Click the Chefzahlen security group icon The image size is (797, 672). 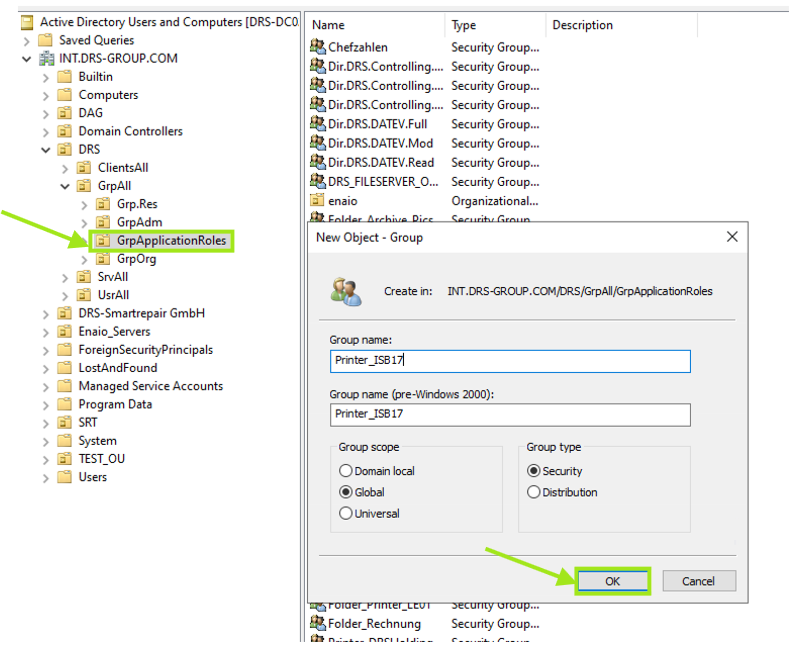[318, 47]
